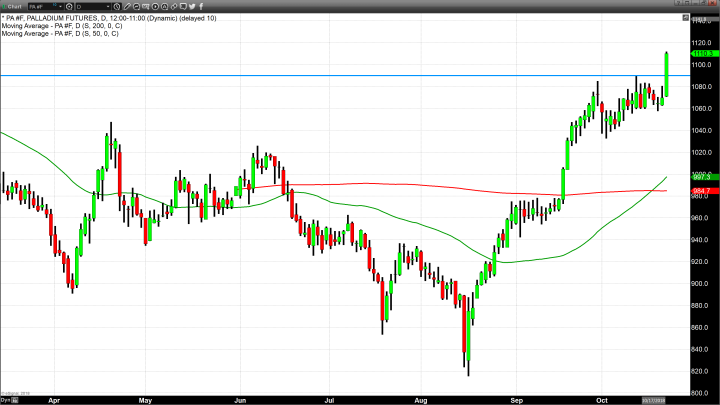The width and height of the screenshot is (720, 405).
Task: Open the PA #F symbol dropdown
Action: click(x=60, y=6)
